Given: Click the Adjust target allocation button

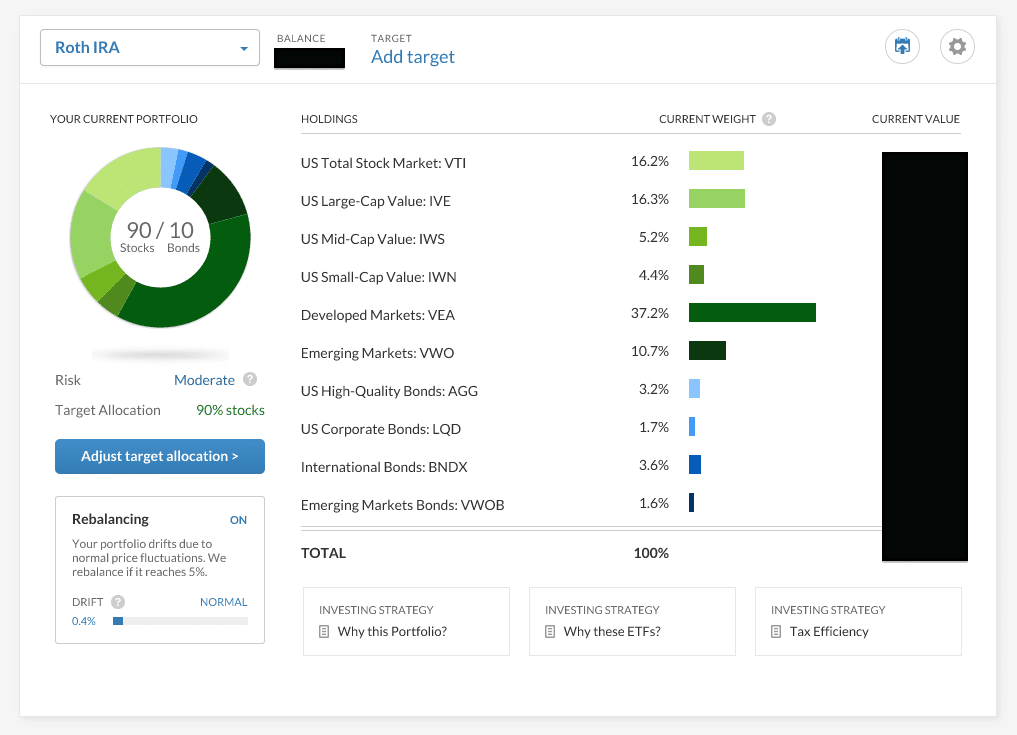Looking at the screenshot, I should pyautogui.click(x=160, y=456).
